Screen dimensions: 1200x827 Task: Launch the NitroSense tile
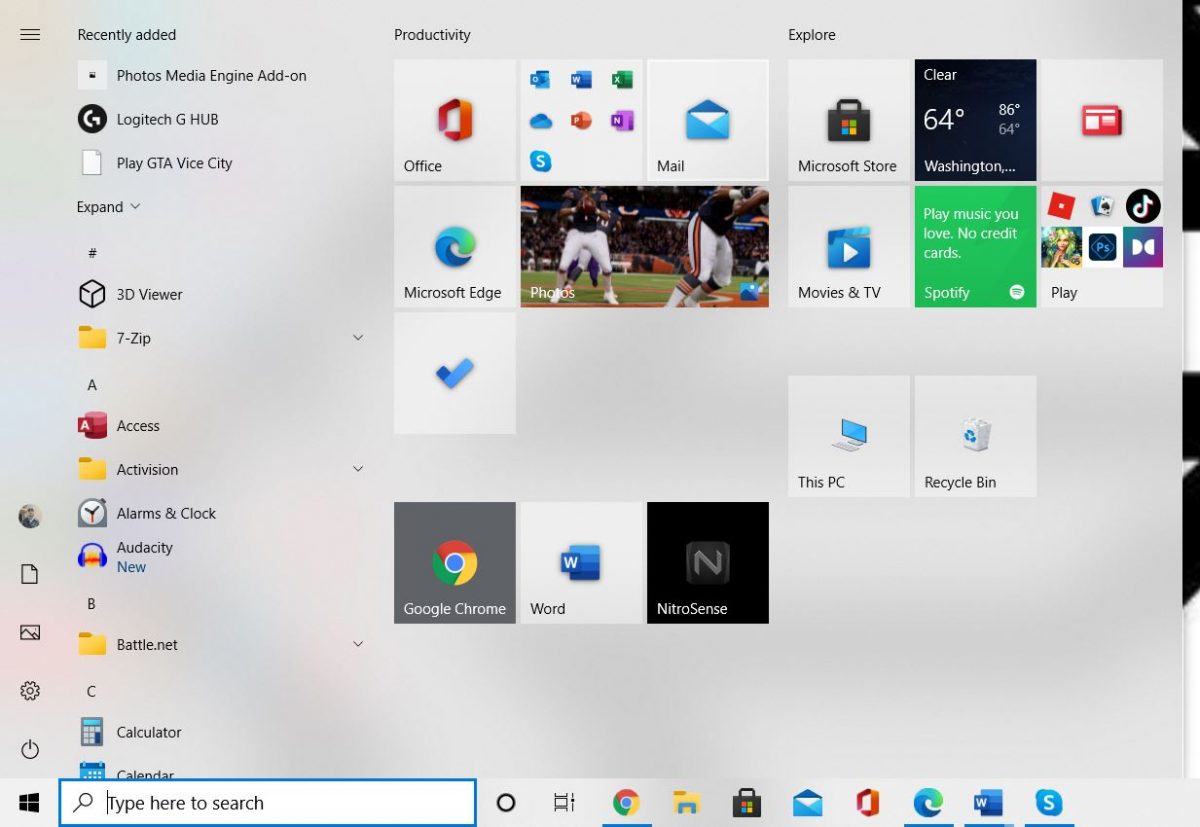point(708,563)
